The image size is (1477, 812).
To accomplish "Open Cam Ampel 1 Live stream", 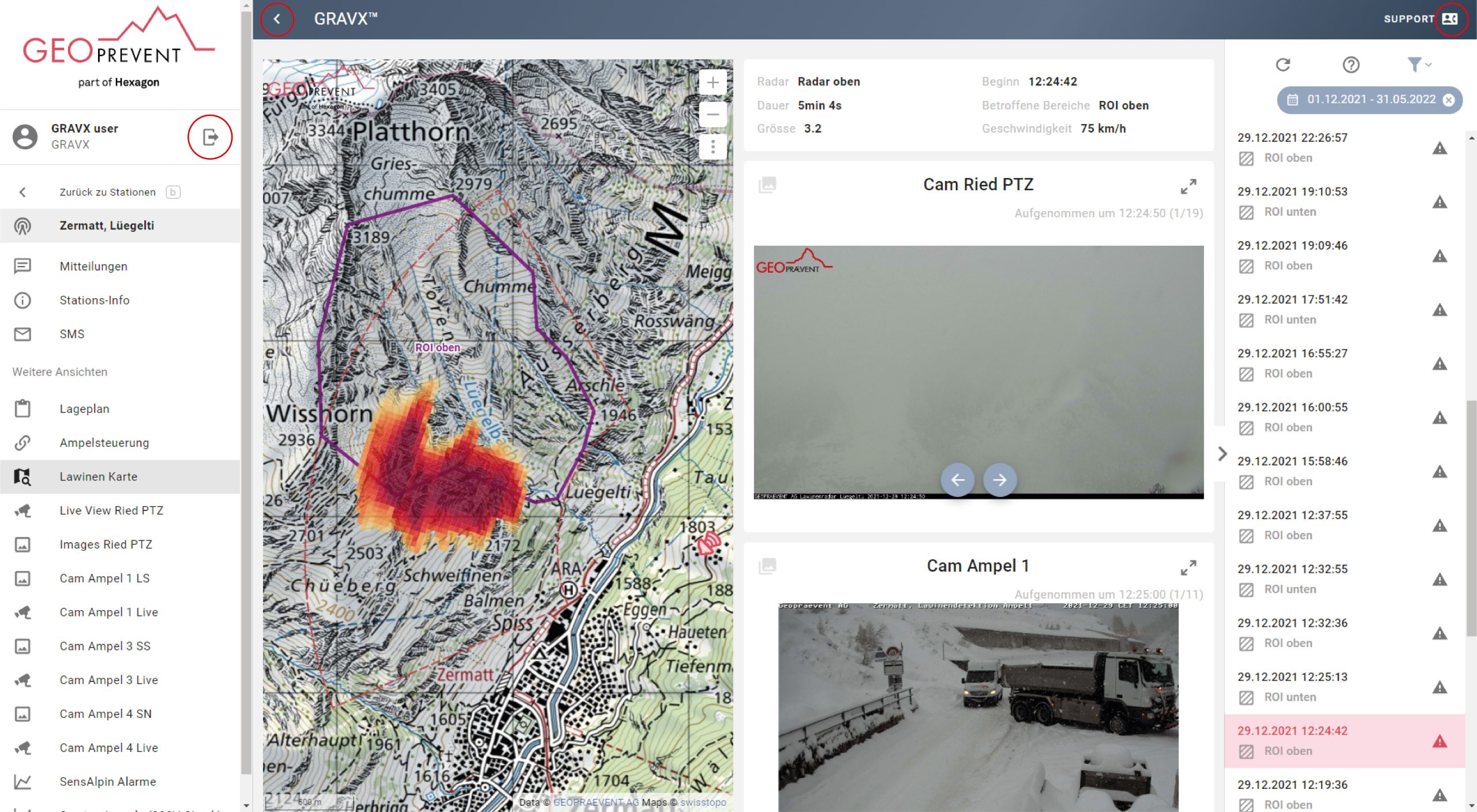I will click(120, 612).
